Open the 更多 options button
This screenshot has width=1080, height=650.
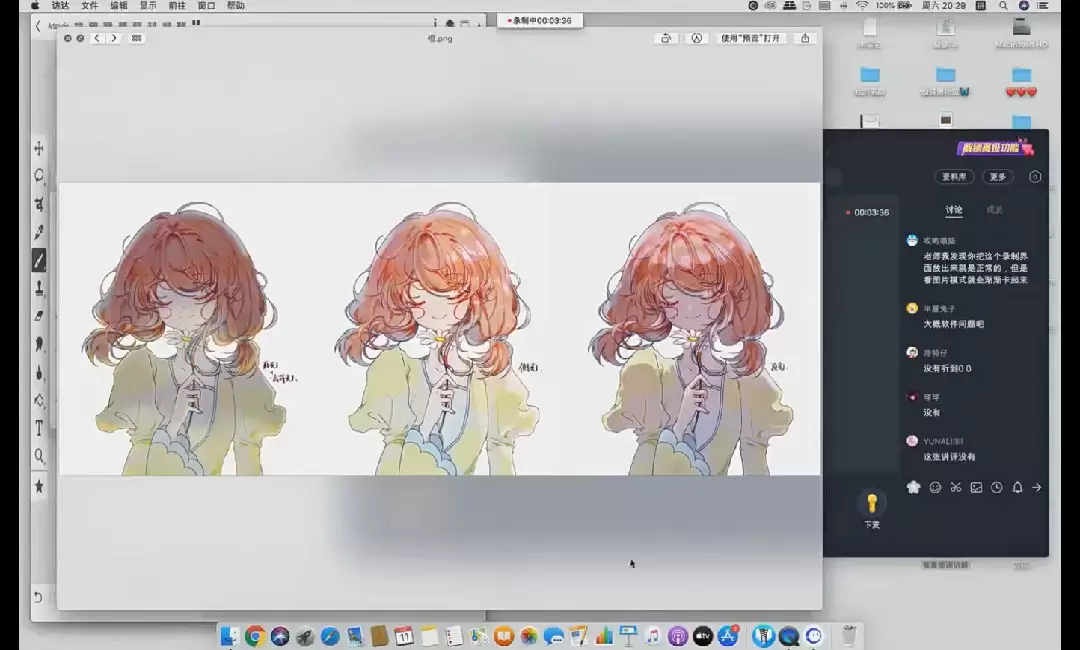coord(997,177)
